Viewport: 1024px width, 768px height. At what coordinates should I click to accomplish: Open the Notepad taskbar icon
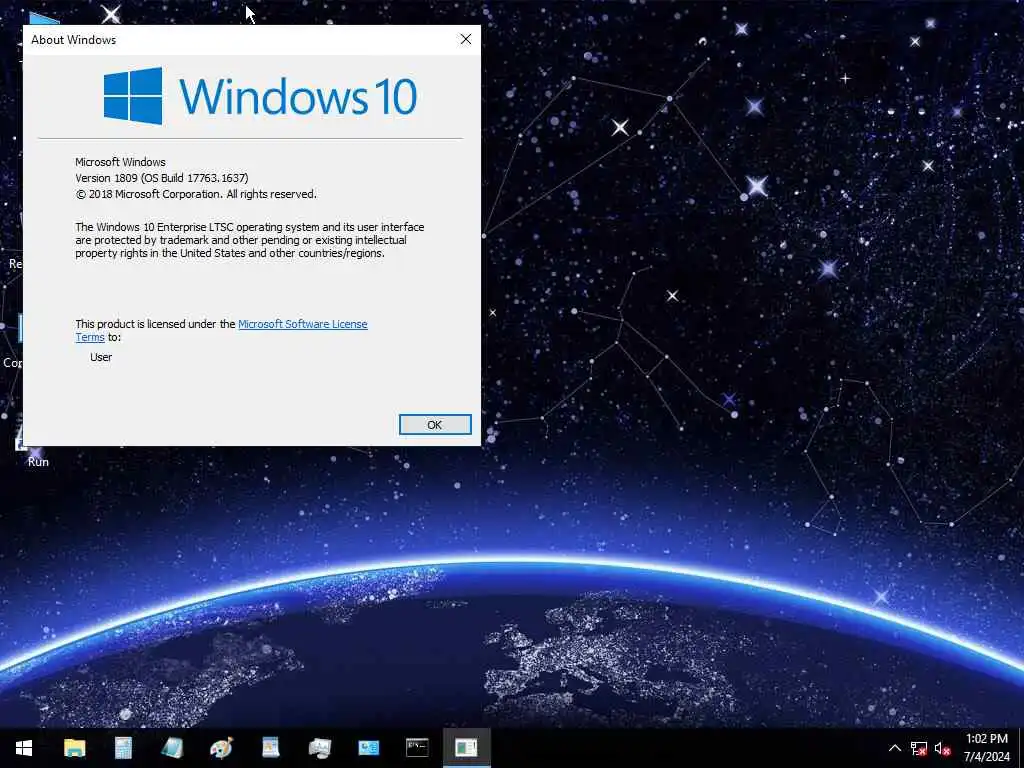[172, 748]
